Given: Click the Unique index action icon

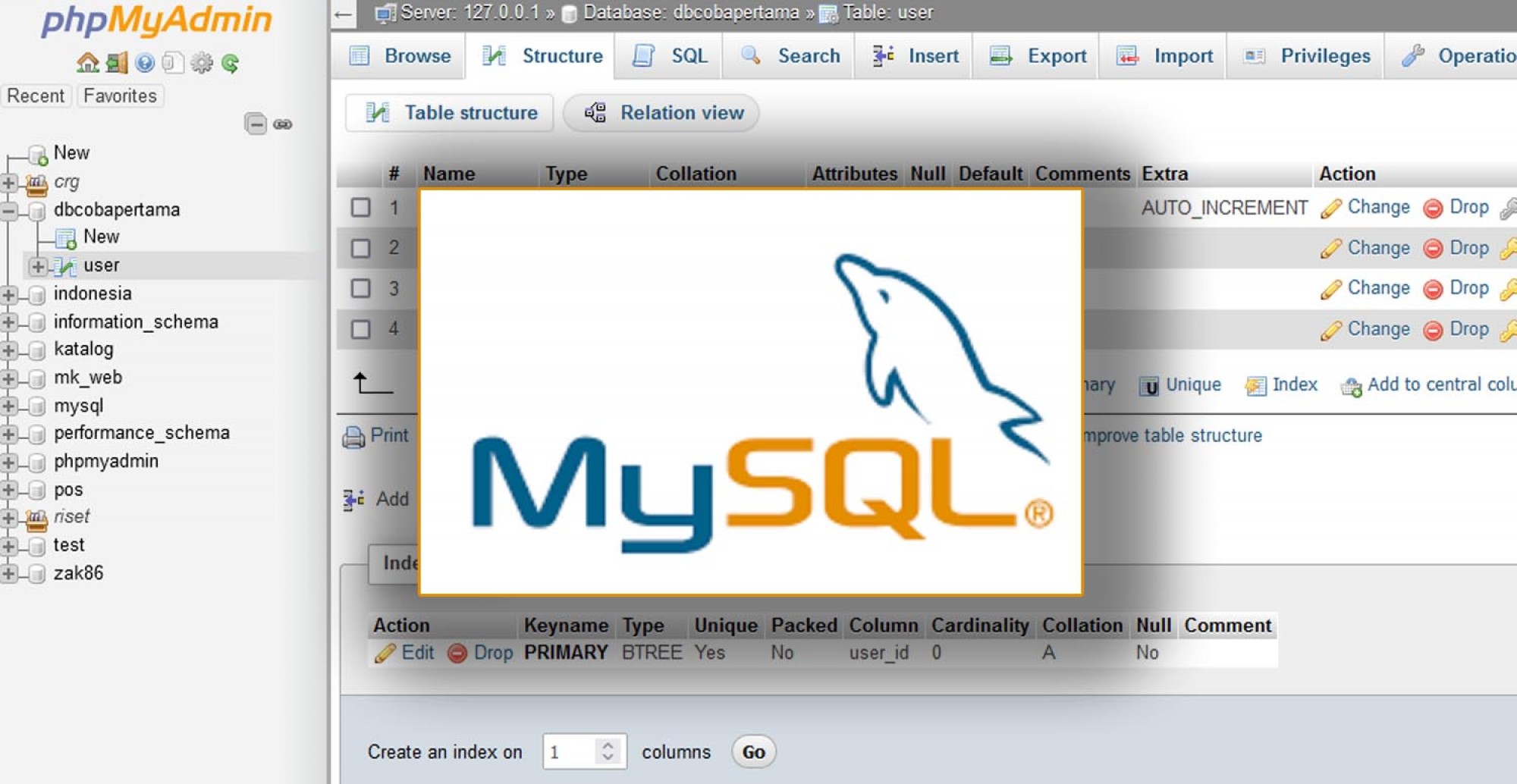Looking at the screenshot, I should (x=1180, y=385).
